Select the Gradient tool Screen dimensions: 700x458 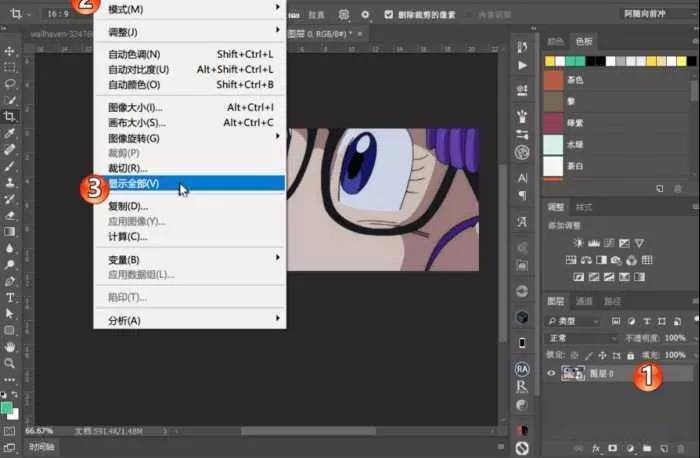tap(9, 232)
